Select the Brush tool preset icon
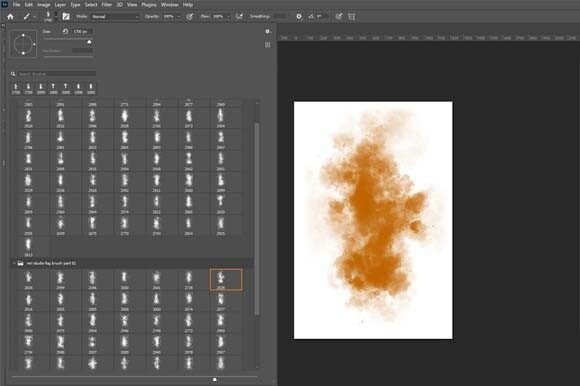Screen dimensions: 580x386 (x=27, y=17)
